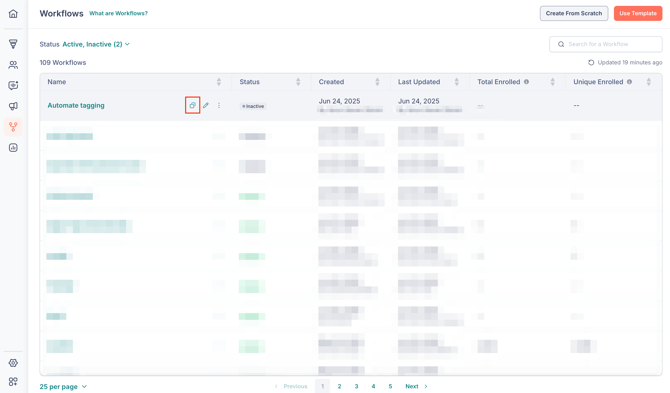The height and width of the screenshot is (393, 670).
Task: Open the settings gear icon in sidebar
Action: click(x=13, y=363)
